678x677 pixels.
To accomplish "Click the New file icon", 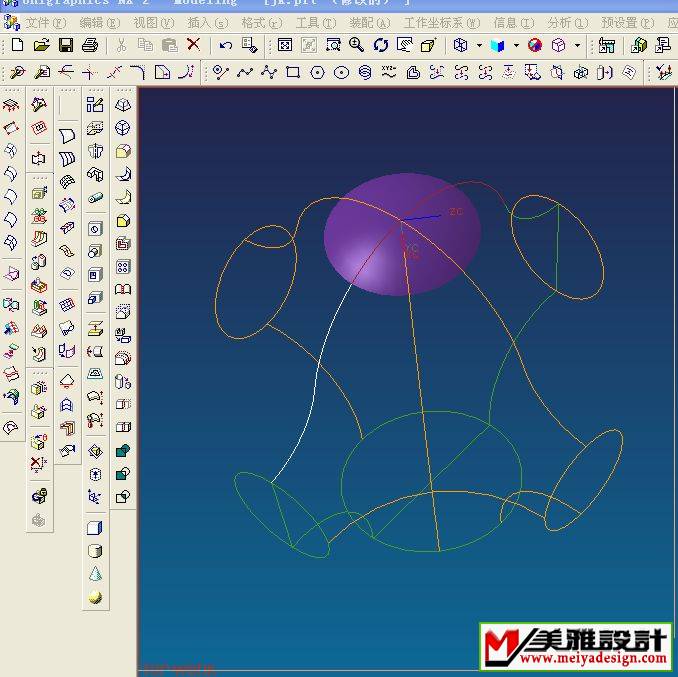I will (x=17, y=45).
